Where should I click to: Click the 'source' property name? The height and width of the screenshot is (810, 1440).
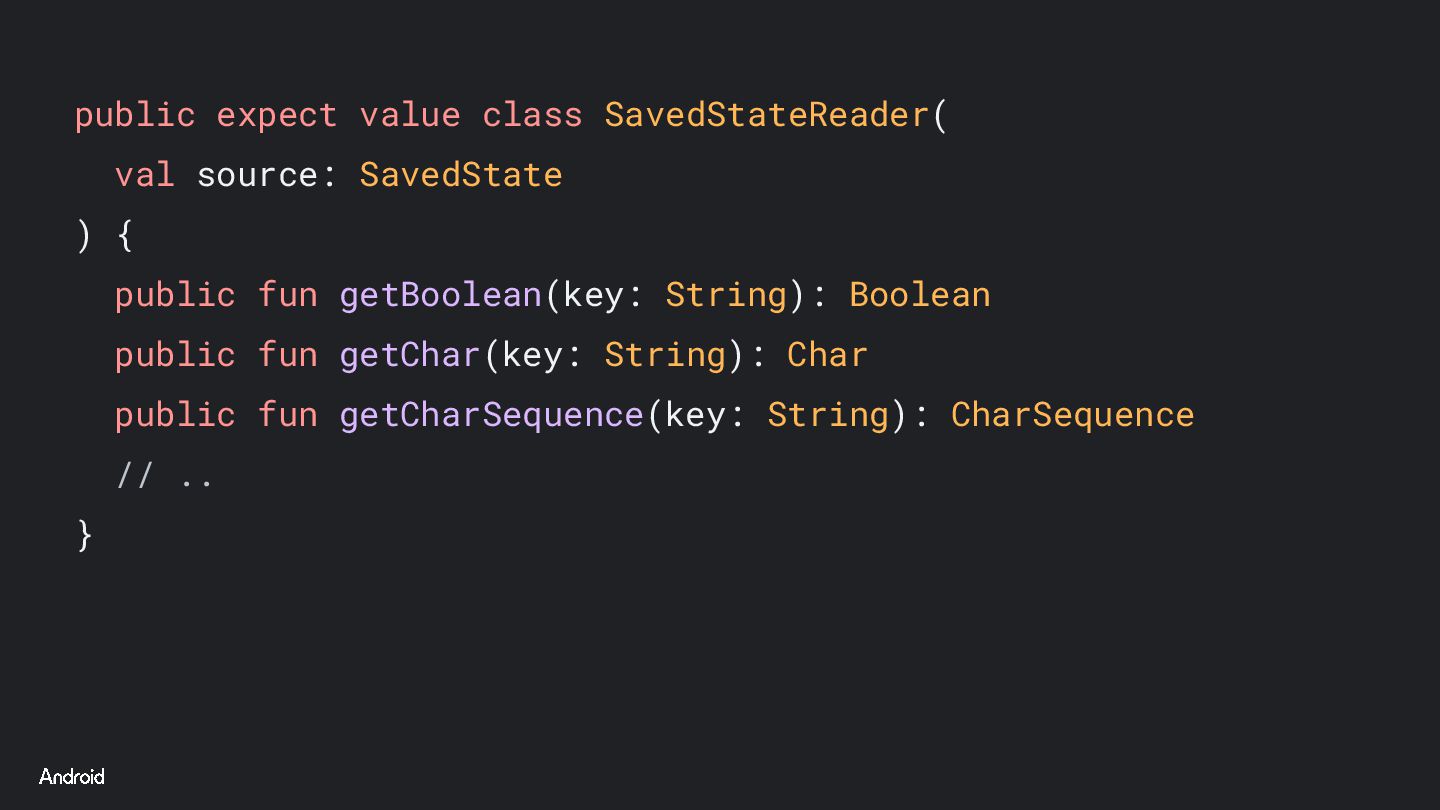point(257,175)
